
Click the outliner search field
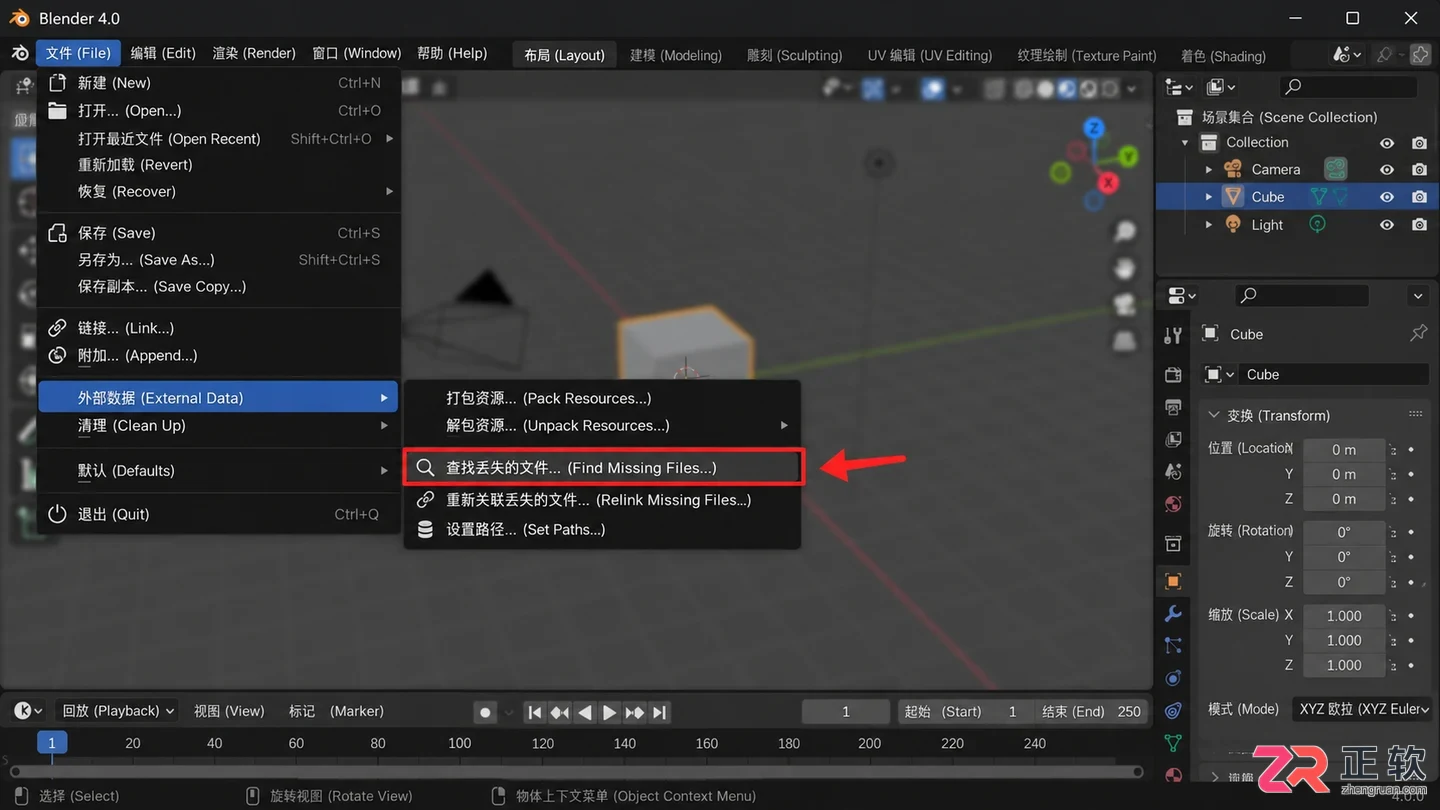(x=1349, y=87)
